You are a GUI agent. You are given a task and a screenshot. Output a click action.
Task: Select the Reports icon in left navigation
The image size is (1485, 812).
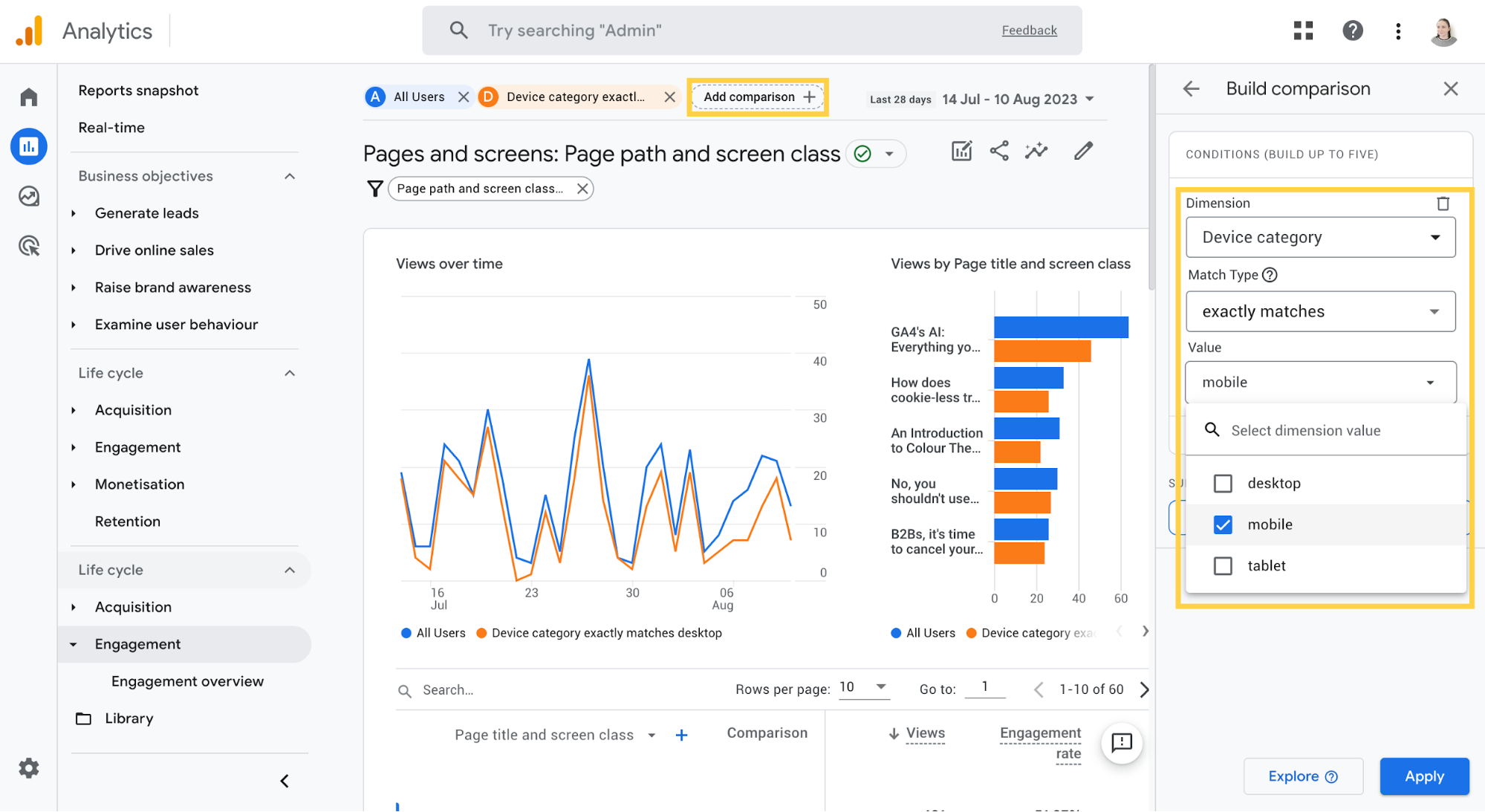point(29,146)
